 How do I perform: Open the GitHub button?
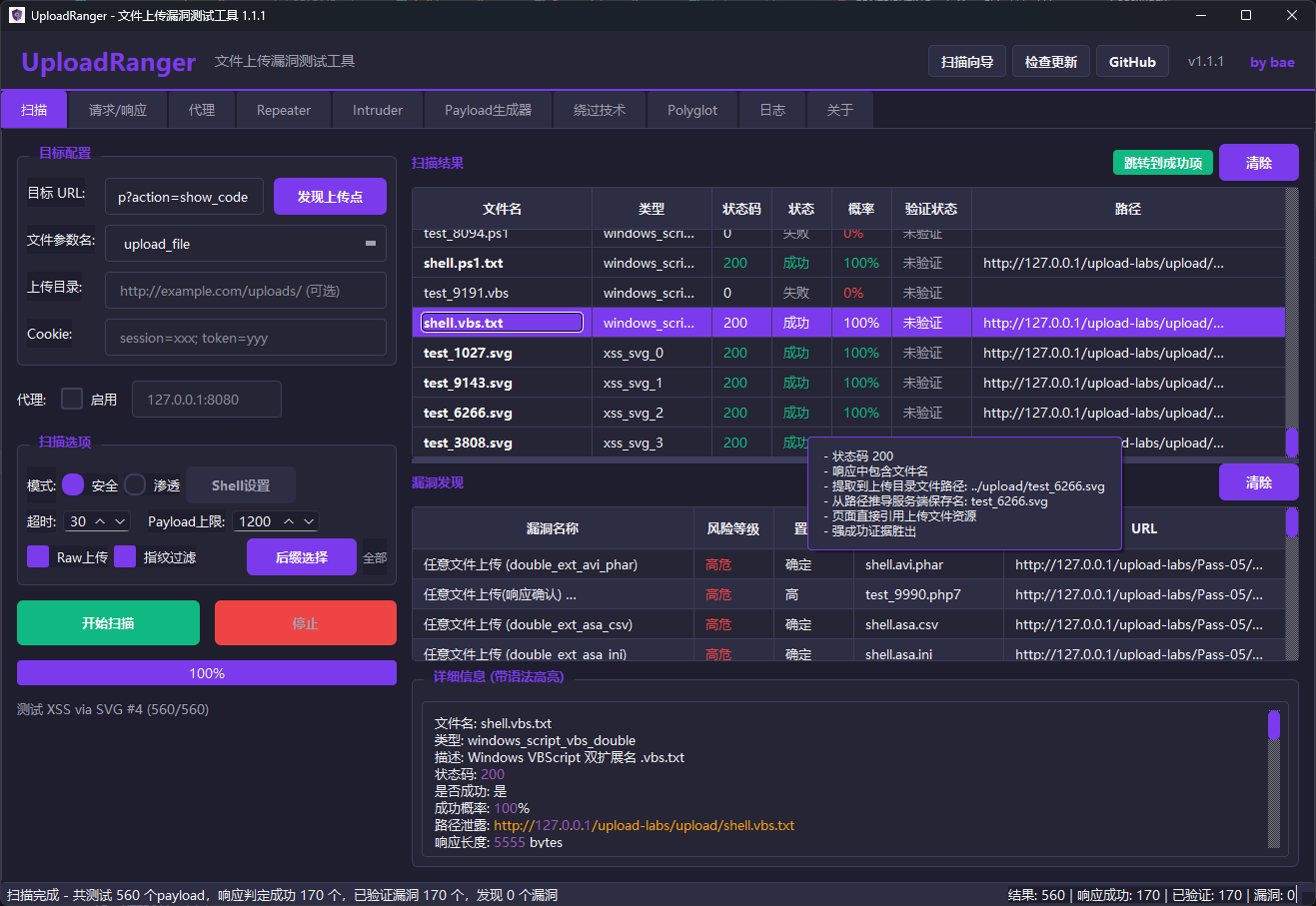coord(1132,62)
